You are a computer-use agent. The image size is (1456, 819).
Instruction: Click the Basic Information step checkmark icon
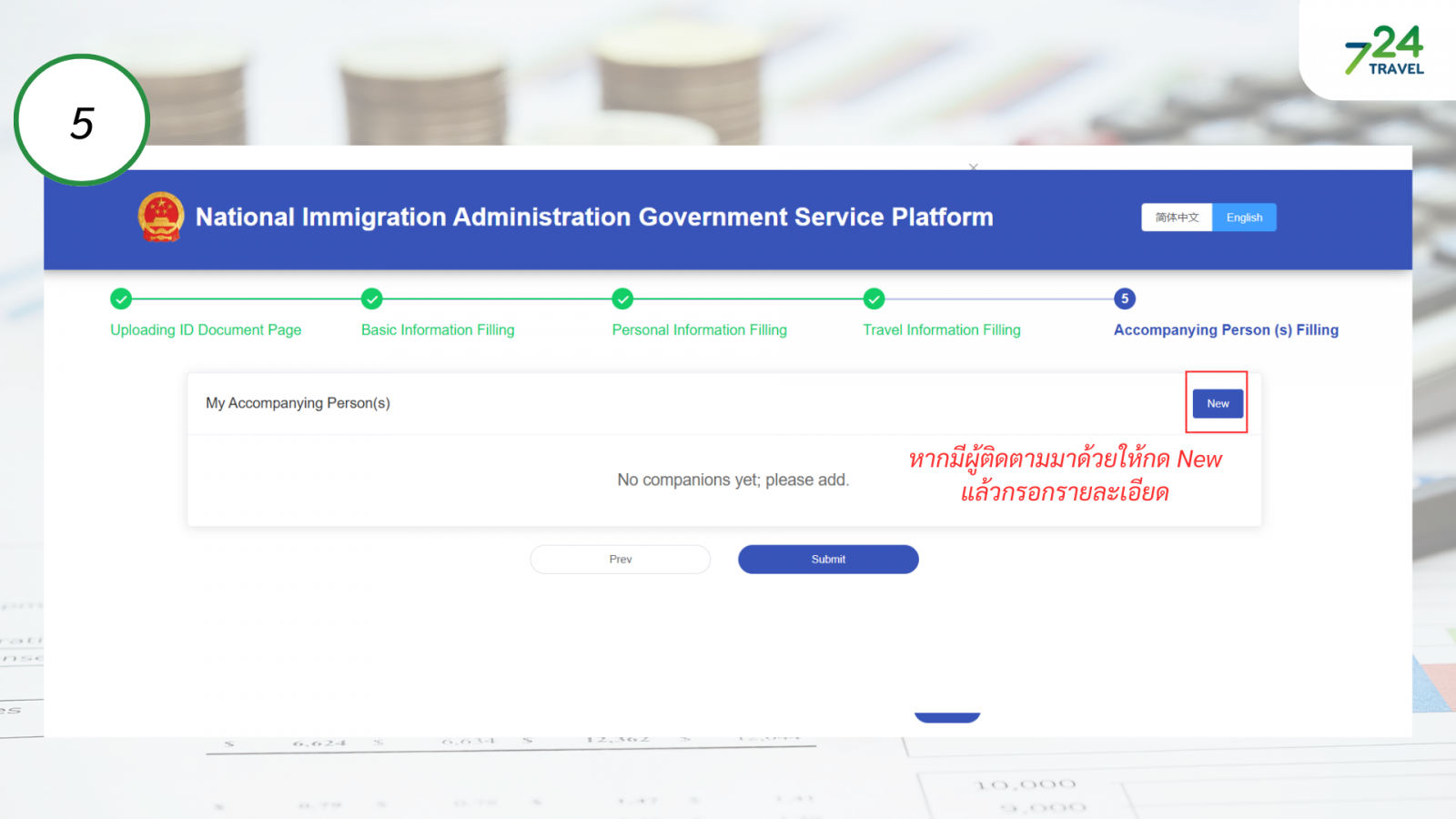(x=371, y=298)
